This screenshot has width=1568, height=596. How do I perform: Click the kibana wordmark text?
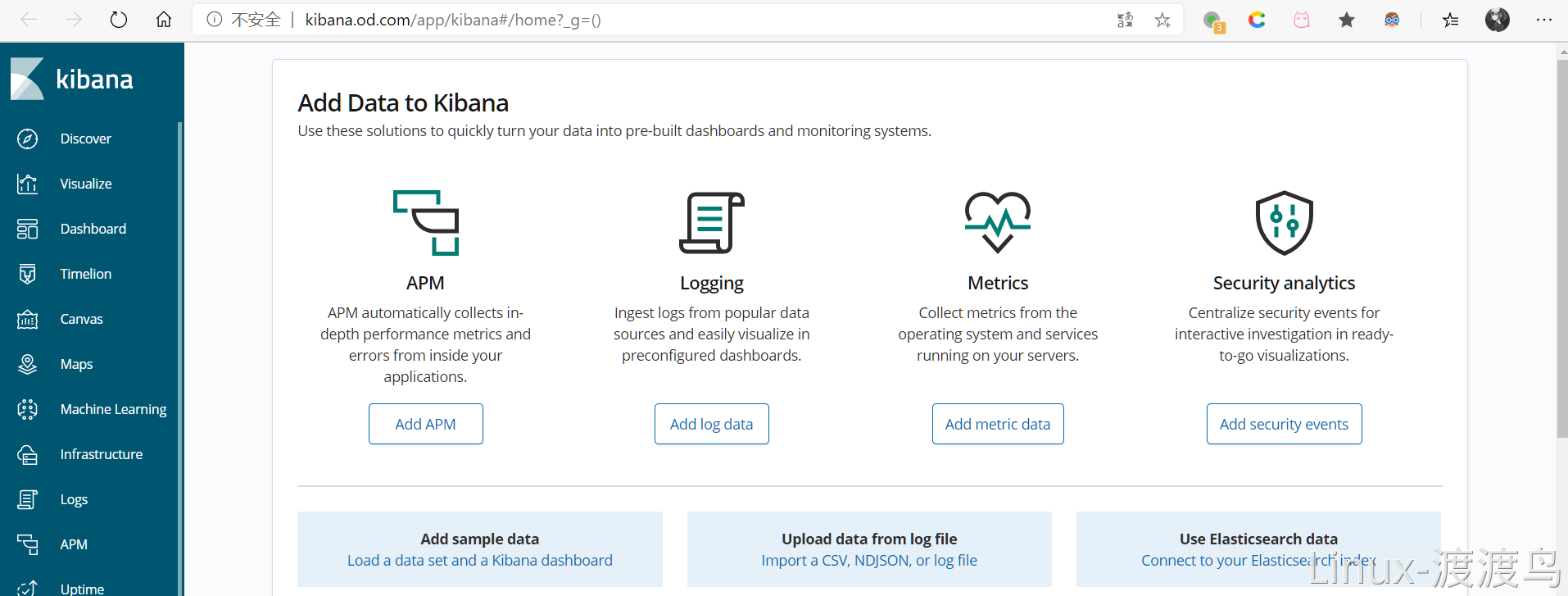[94, 79]
